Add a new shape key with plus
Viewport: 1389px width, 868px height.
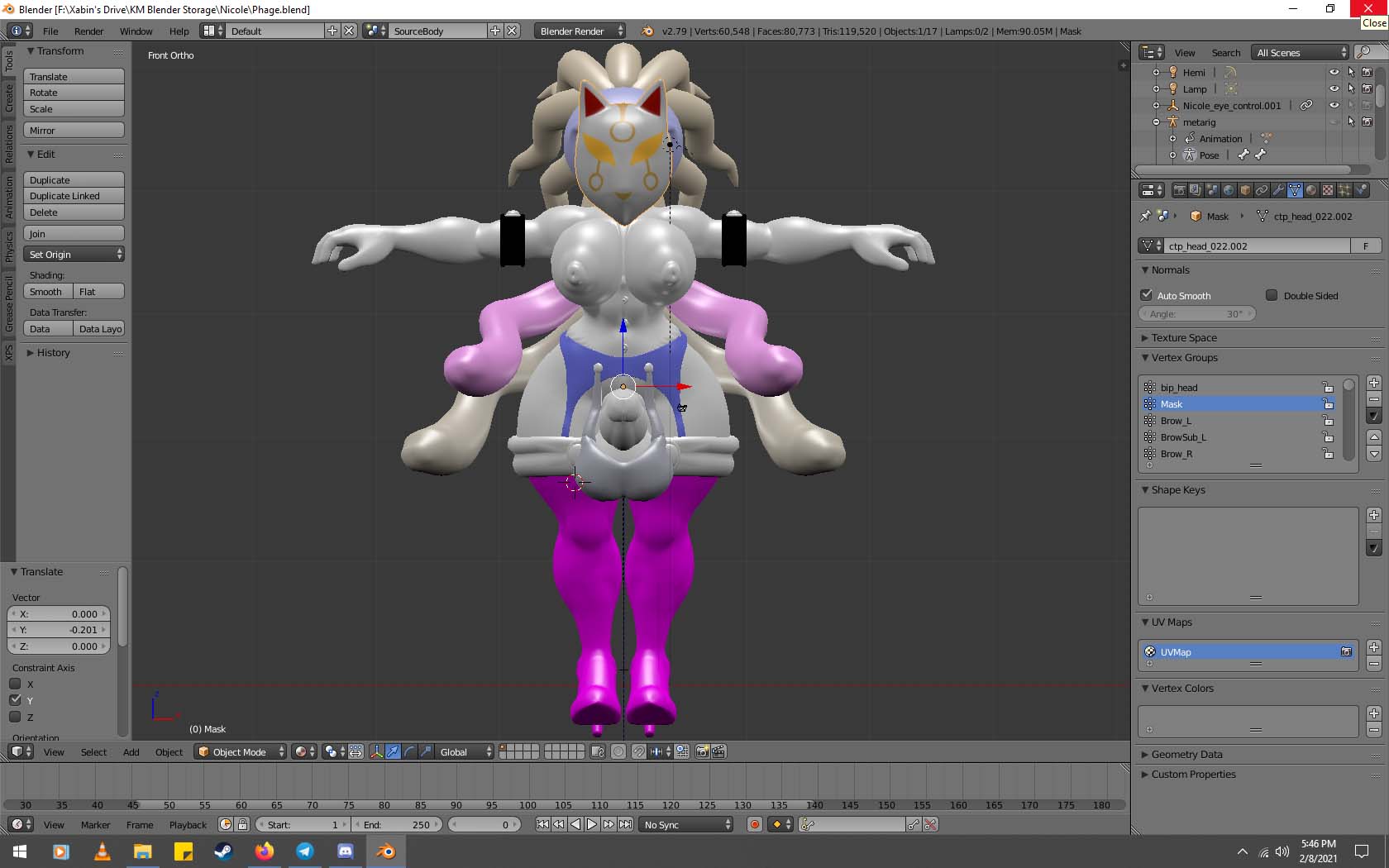(x=1373, y=515)
